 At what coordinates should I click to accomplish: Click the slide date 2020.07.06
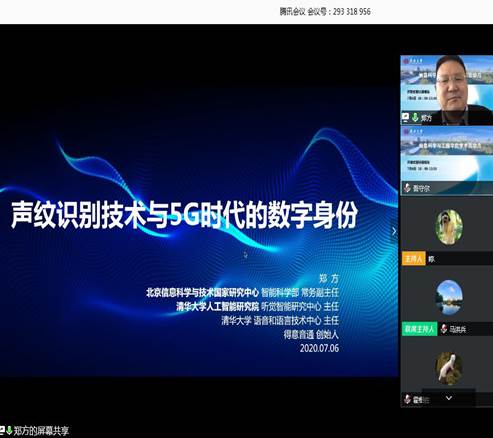(319, 348)
